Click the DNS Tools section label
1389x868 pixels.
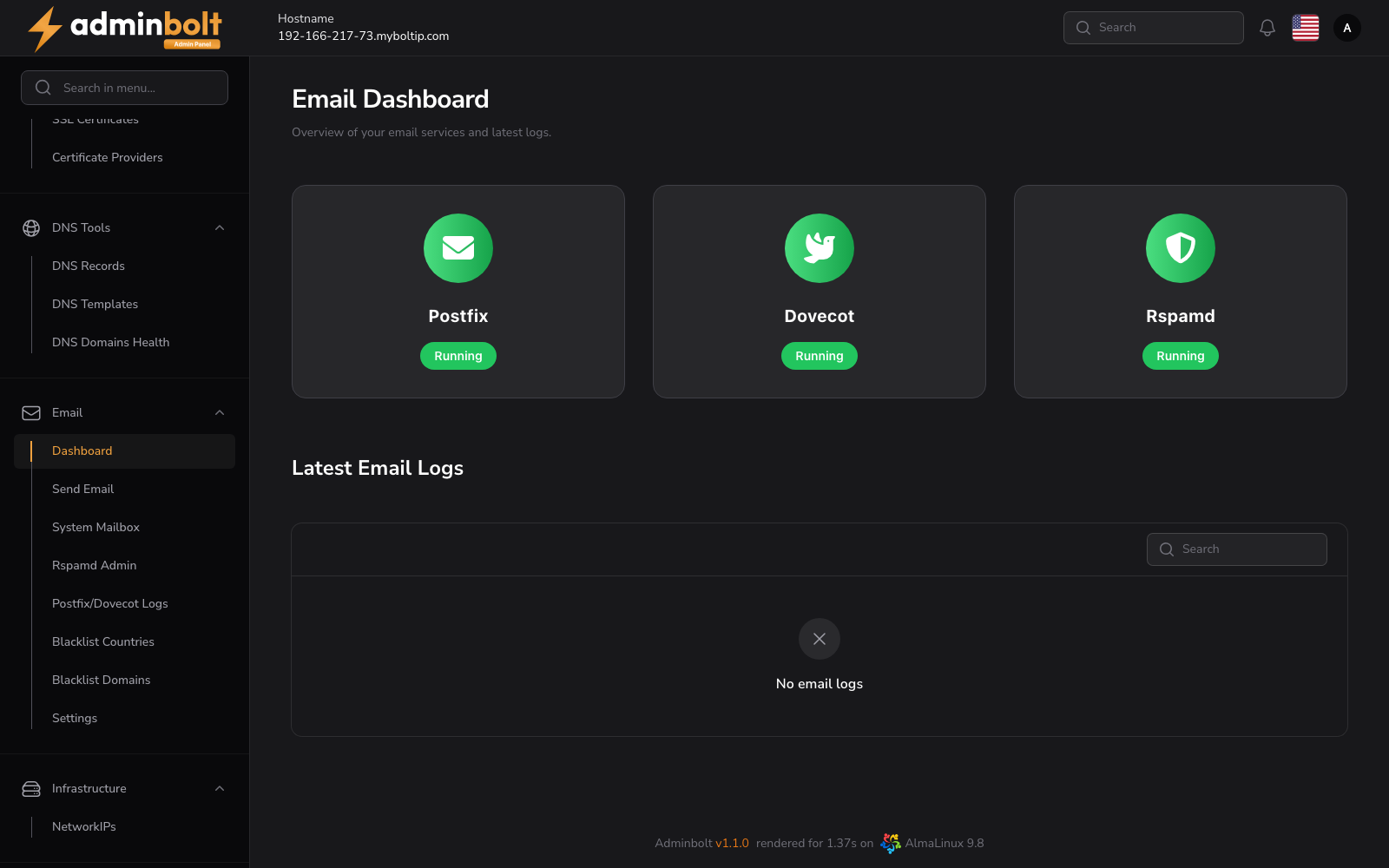[81, 227]
